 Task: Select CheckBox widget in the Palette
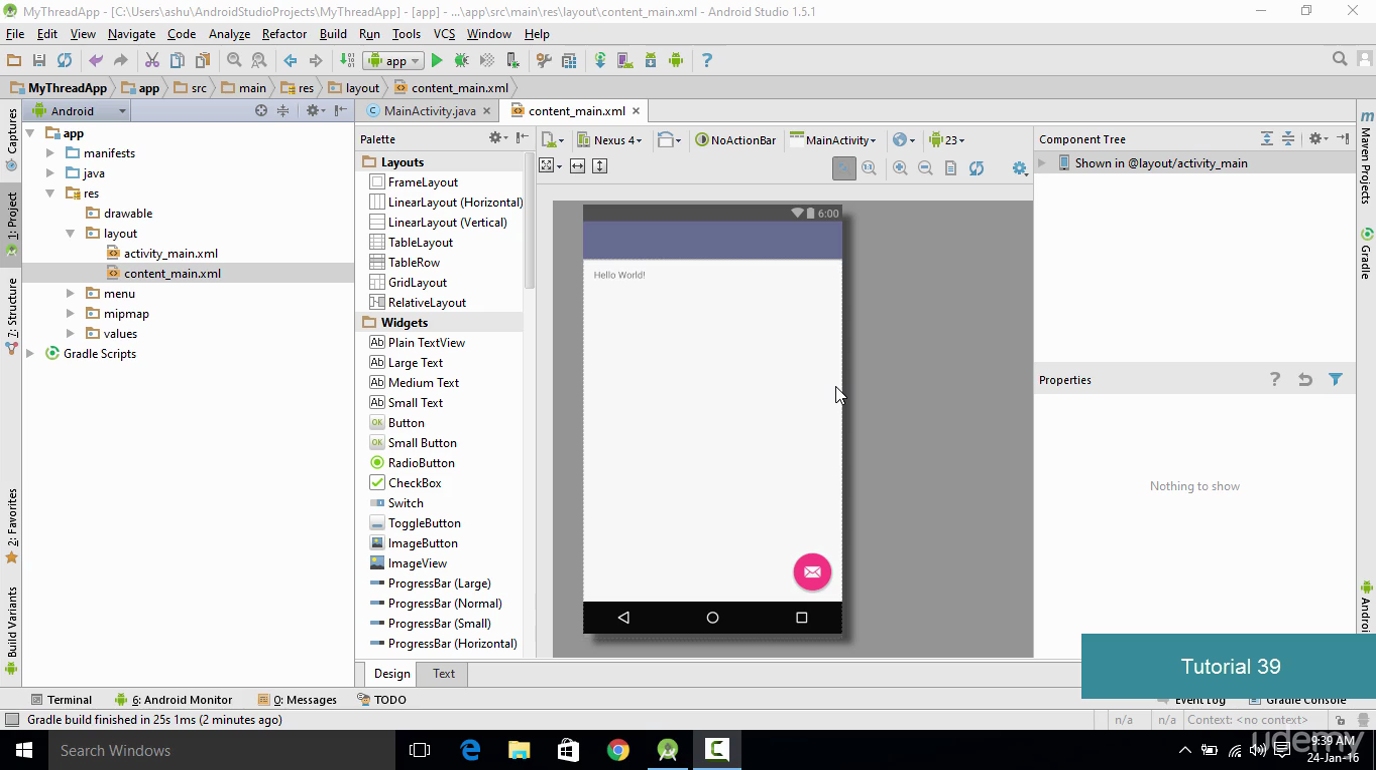[414, 483]
